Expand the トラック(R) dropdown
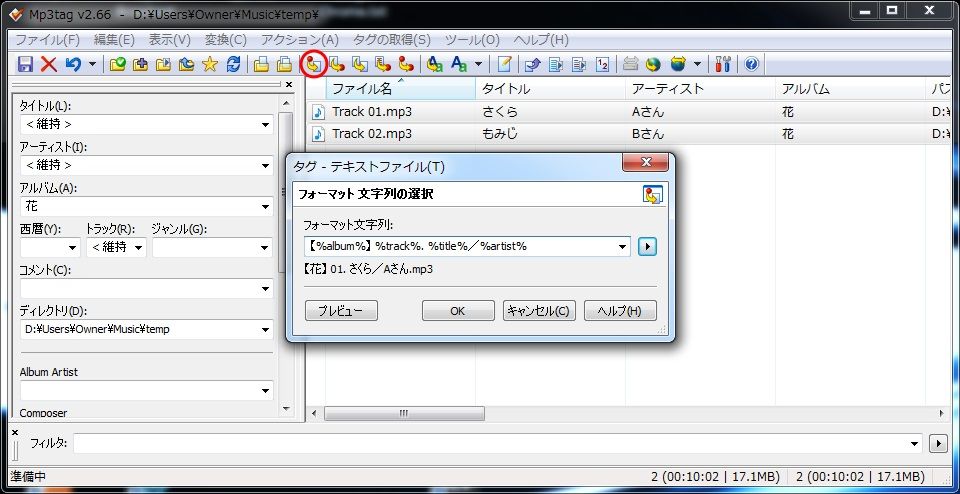Viewport: 960px width, 494px height. tap(139, 247)
